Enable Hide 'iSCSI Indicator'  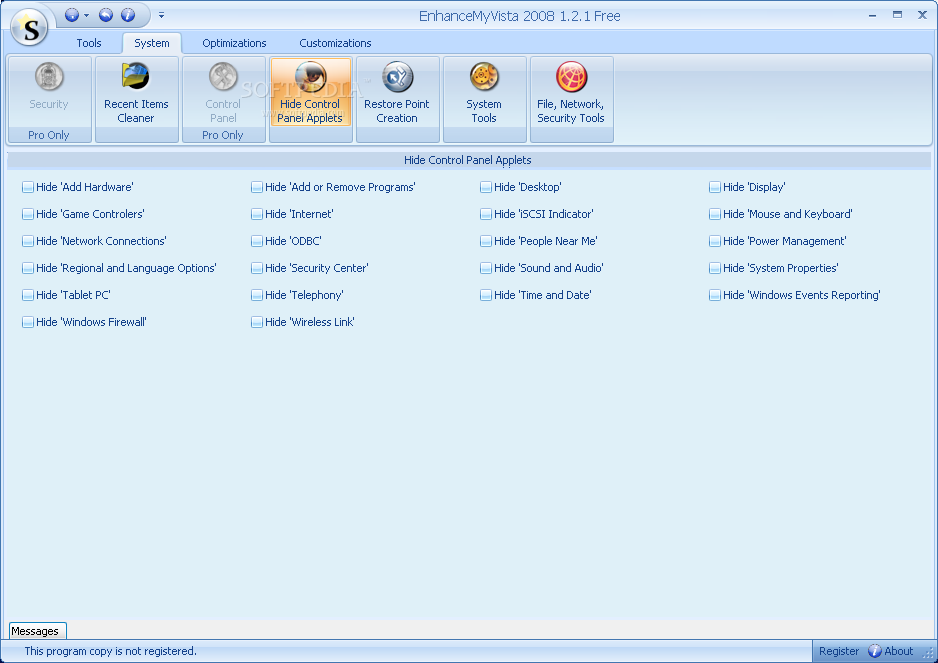tap(486, 214)
